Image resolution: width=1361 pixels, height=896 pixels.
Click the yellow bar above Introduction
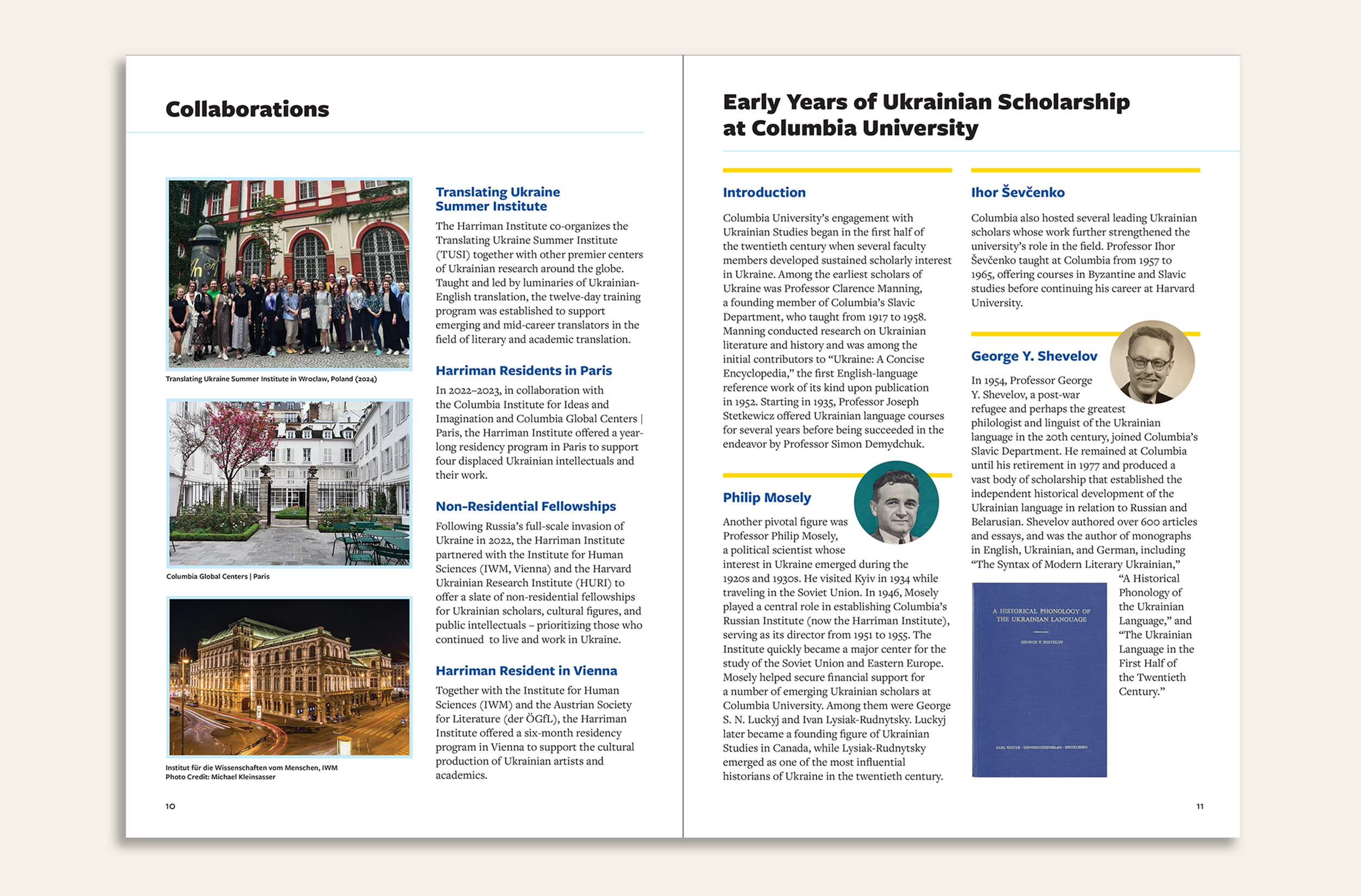click(837, 170)
